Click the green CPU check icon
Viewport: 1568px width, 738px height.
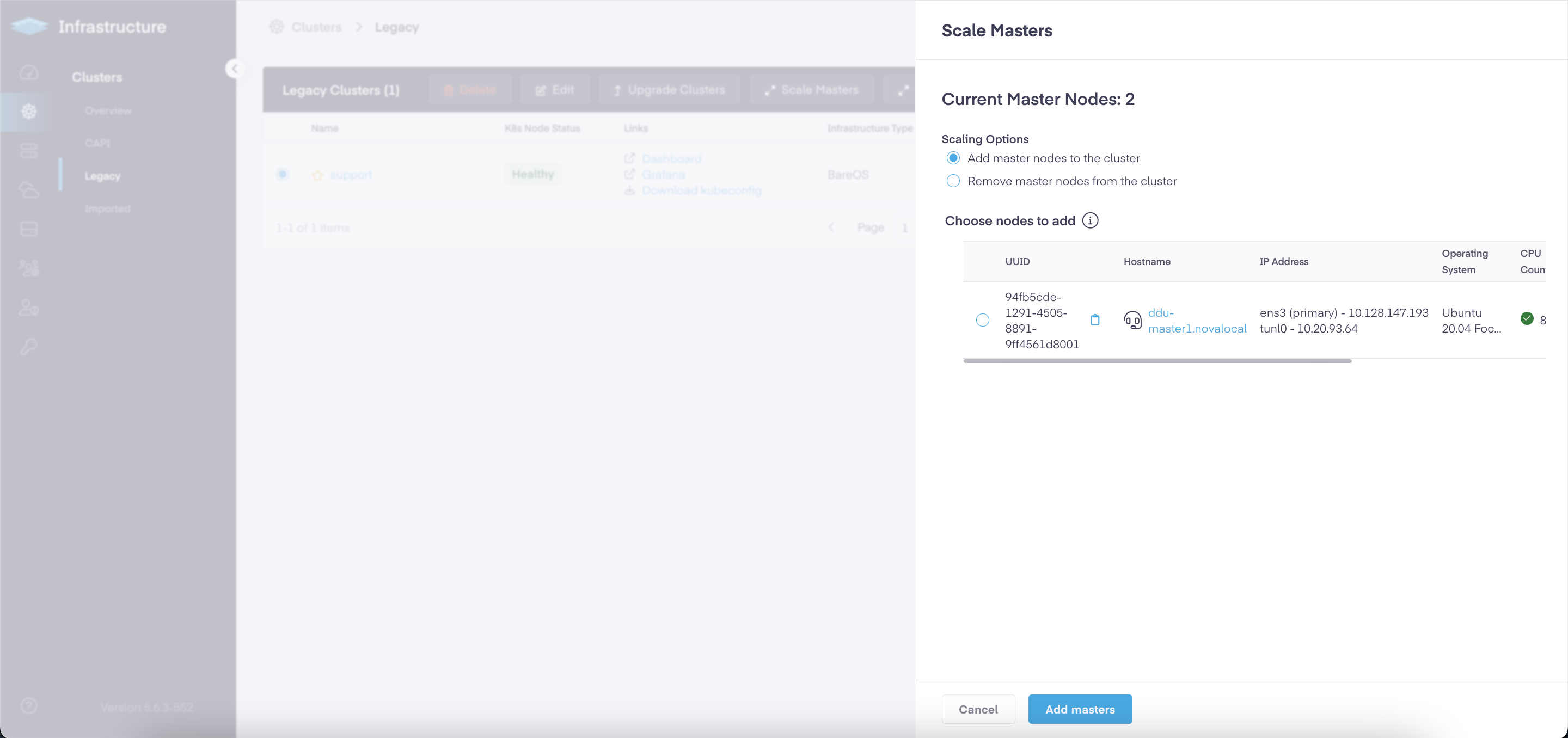click(1527, 318)
